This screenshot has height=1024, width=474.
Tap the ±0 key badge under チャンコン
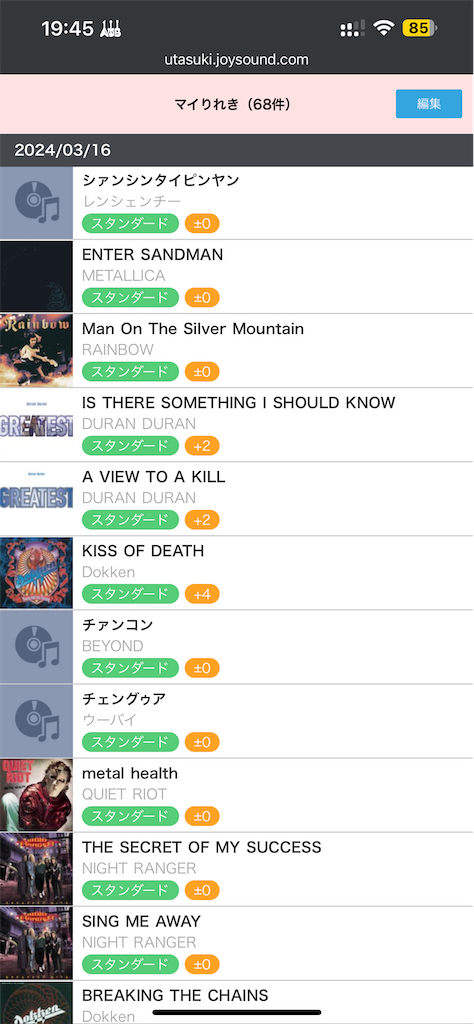point(202,668)
